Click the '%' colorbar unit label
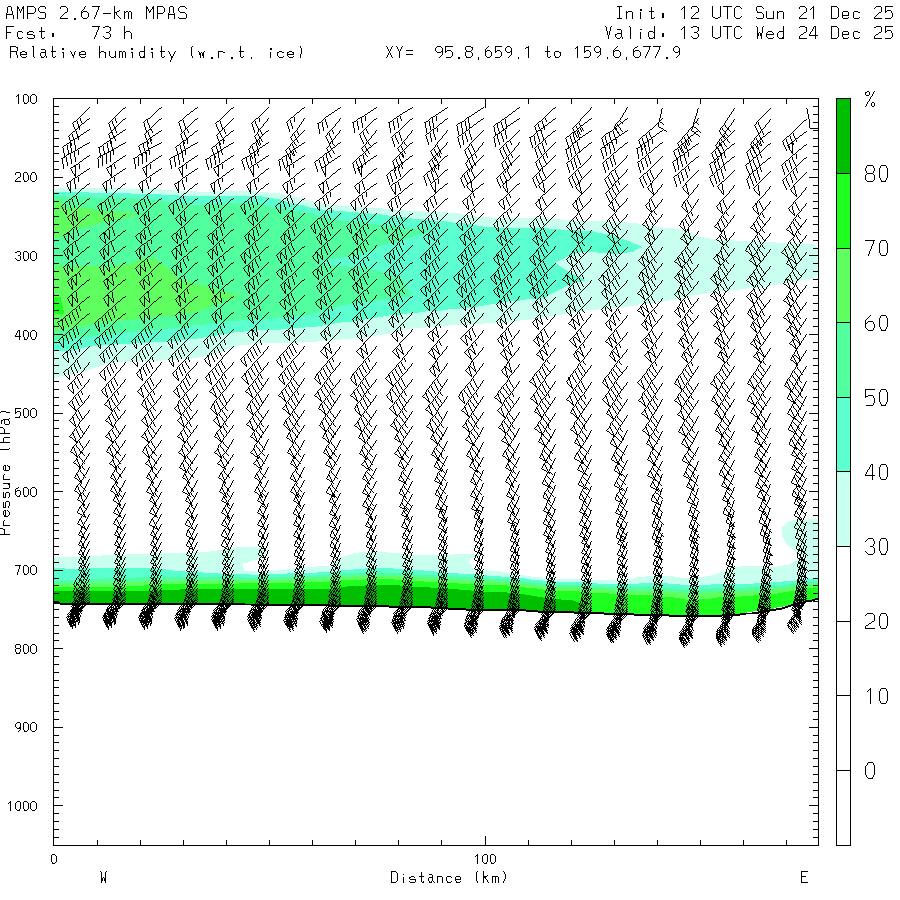Viewport: 900px width, 900px height. point(870,100)
